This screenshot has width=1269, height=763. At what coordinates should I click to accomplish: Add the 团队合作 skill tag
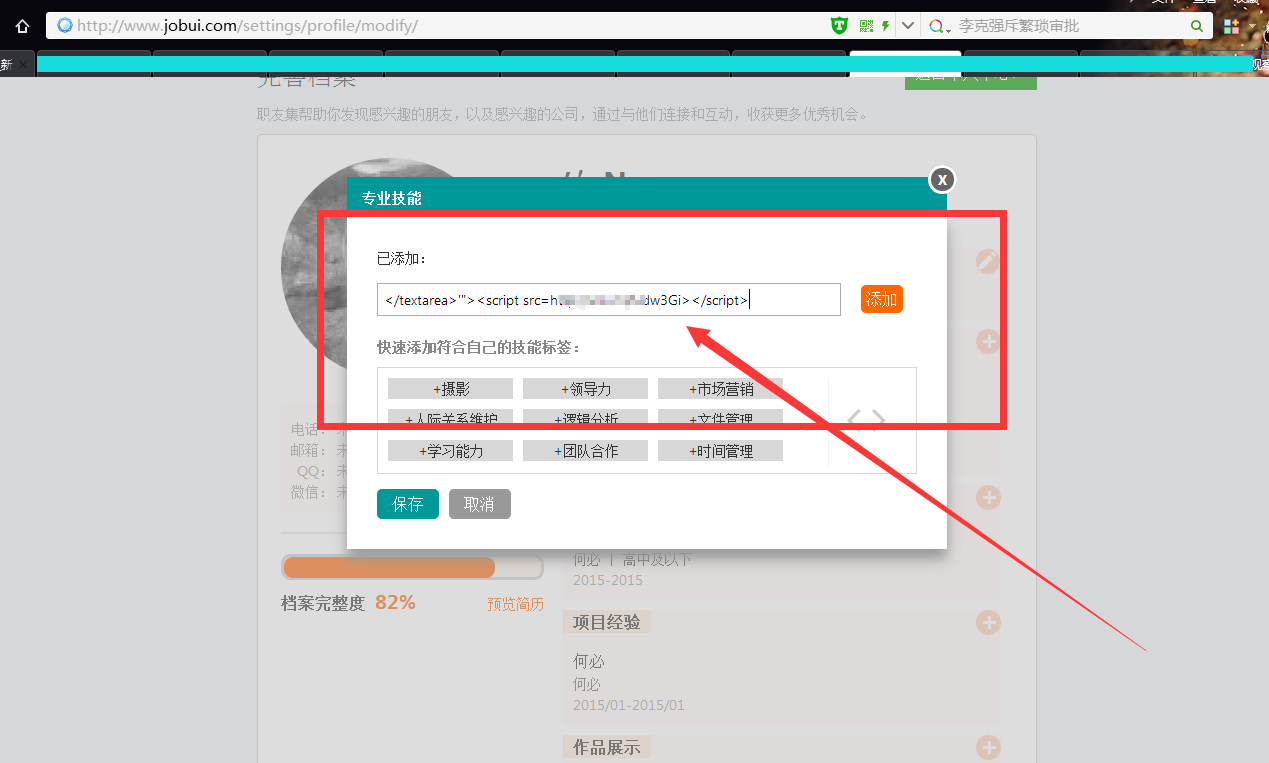[x=585, y=451]
